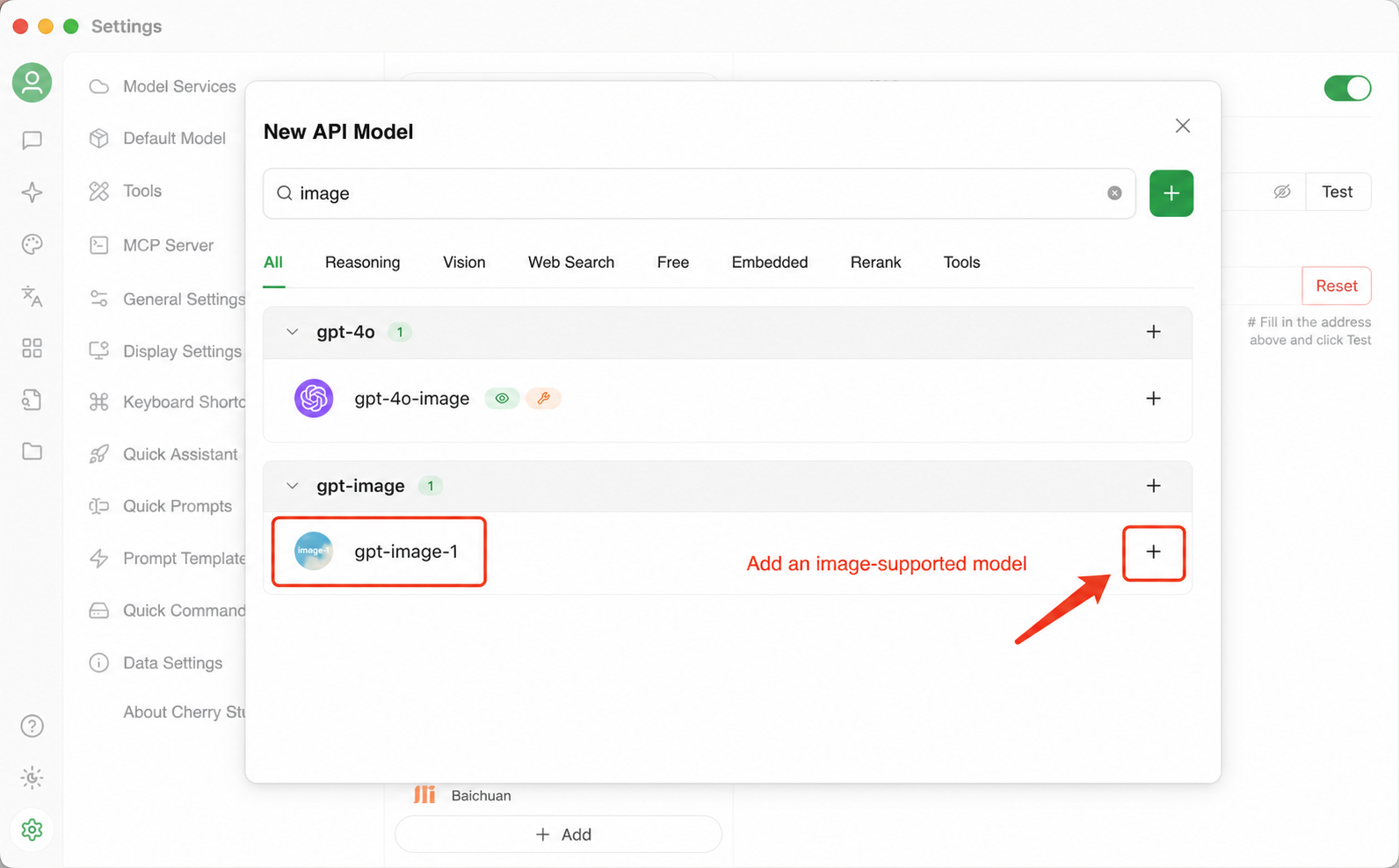The image size is (1399, 868).
Task: Click the Reset button
Action: coord(1337,286)
